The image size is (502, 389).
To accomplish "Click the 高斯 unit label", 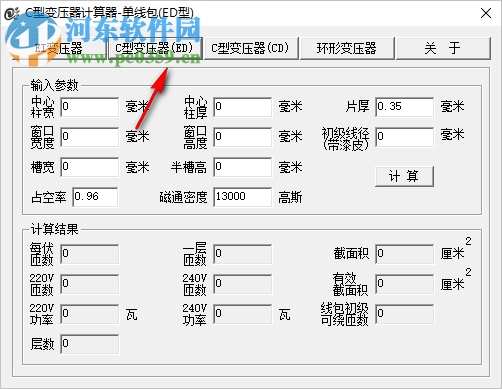I will pyautogui.click(x=290, y=198).
